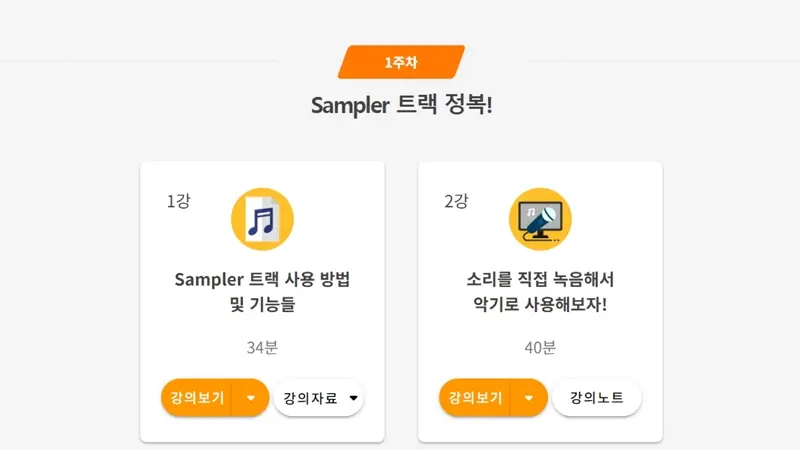
Task: Click the 40분 duration text
Action: point(540,347)
